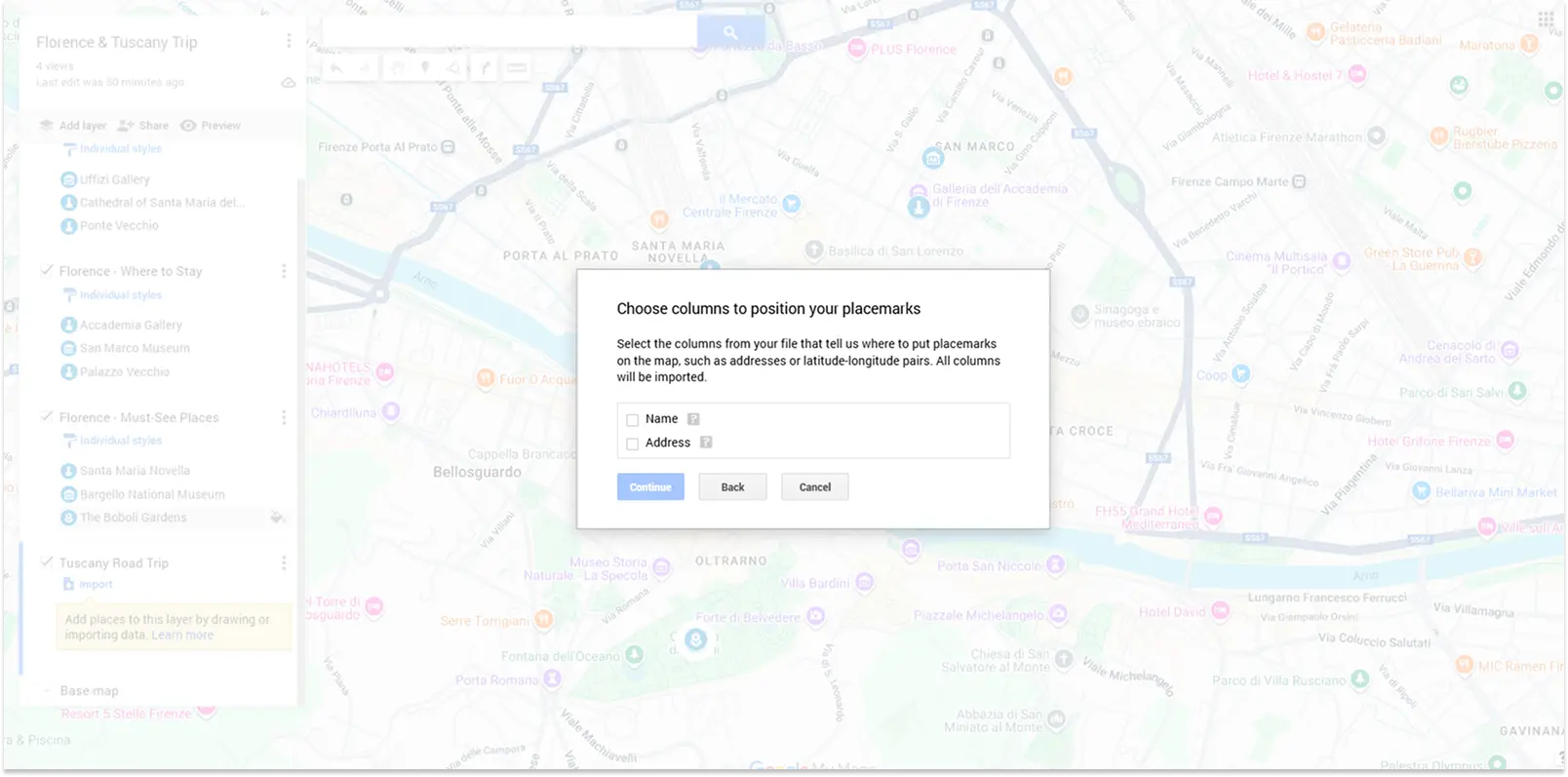Click Bellariva Mini Market marker

(x=1422, y=491)
